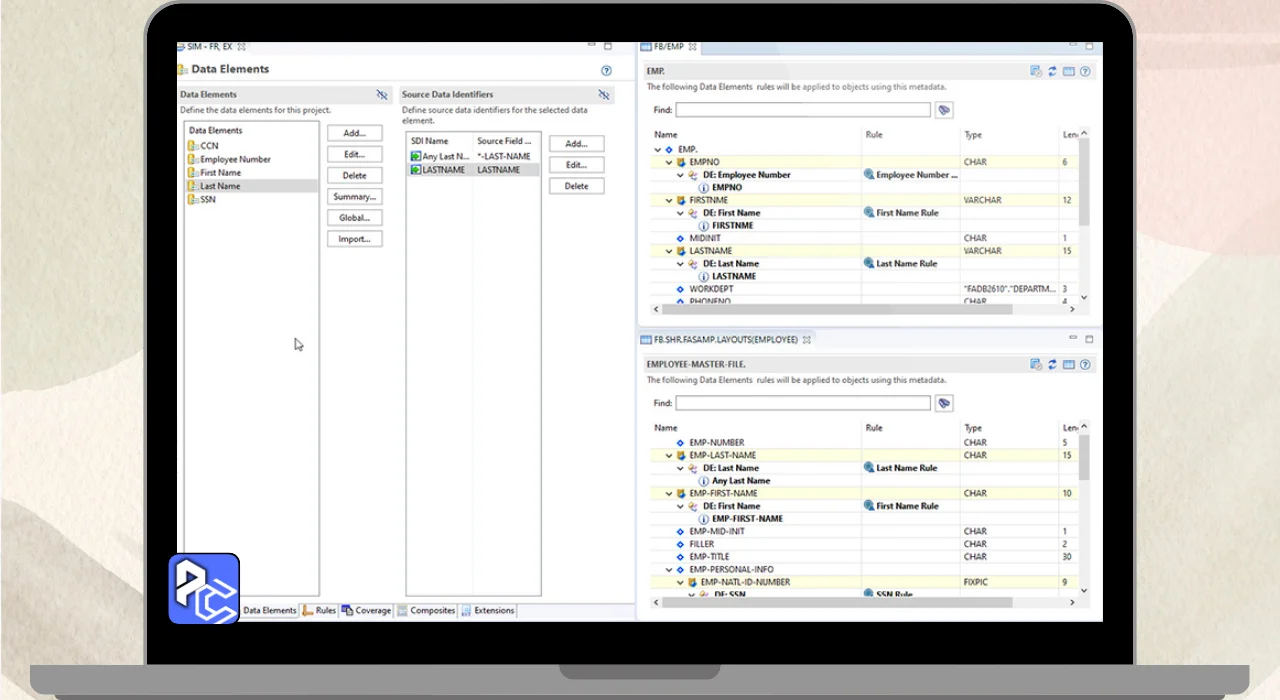Screen dimensions: 1280x700
Task: Collapse the EMP-PERSONAL-INFO tree node
Action: tap(669, 570)
